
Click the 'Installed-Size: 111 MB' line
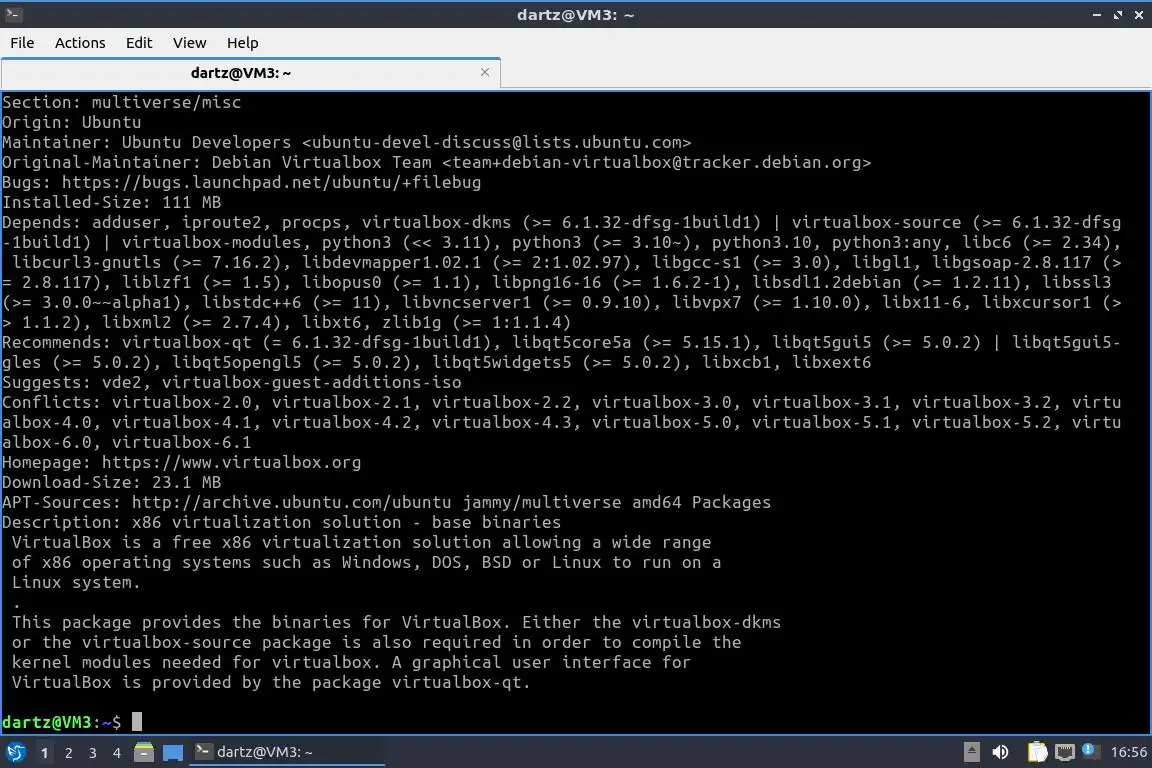(111, 202)
